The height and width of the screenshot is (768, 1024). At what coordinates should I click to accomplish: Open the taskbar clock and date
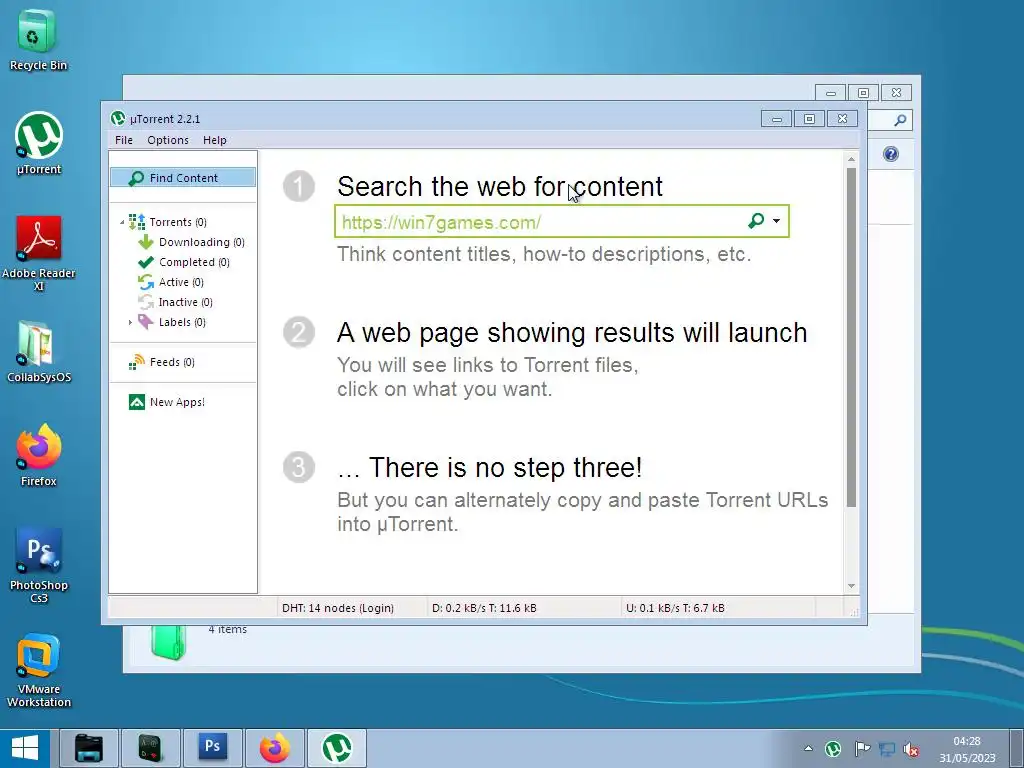pyautogui.click(x=967, y=749)
